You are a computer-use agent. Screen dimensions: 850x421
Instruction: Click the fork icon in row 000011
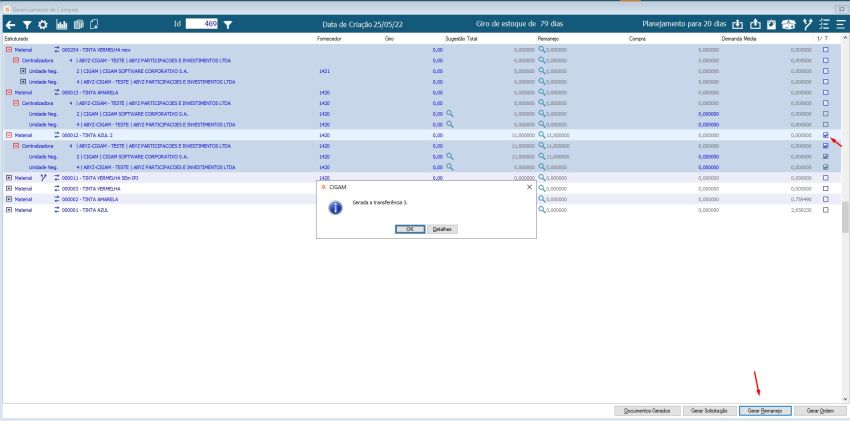pyautogui.click(x=44, y=178)
